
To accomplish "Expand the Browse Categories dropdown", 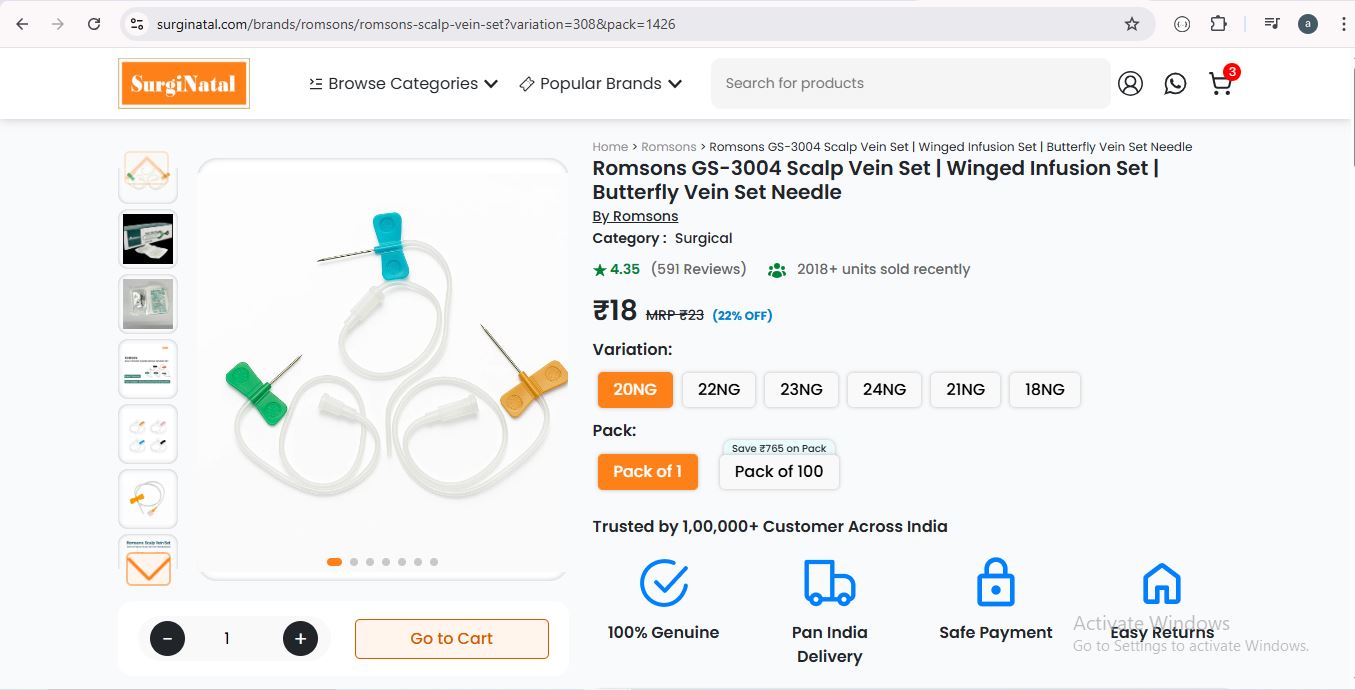I will 403,84.
